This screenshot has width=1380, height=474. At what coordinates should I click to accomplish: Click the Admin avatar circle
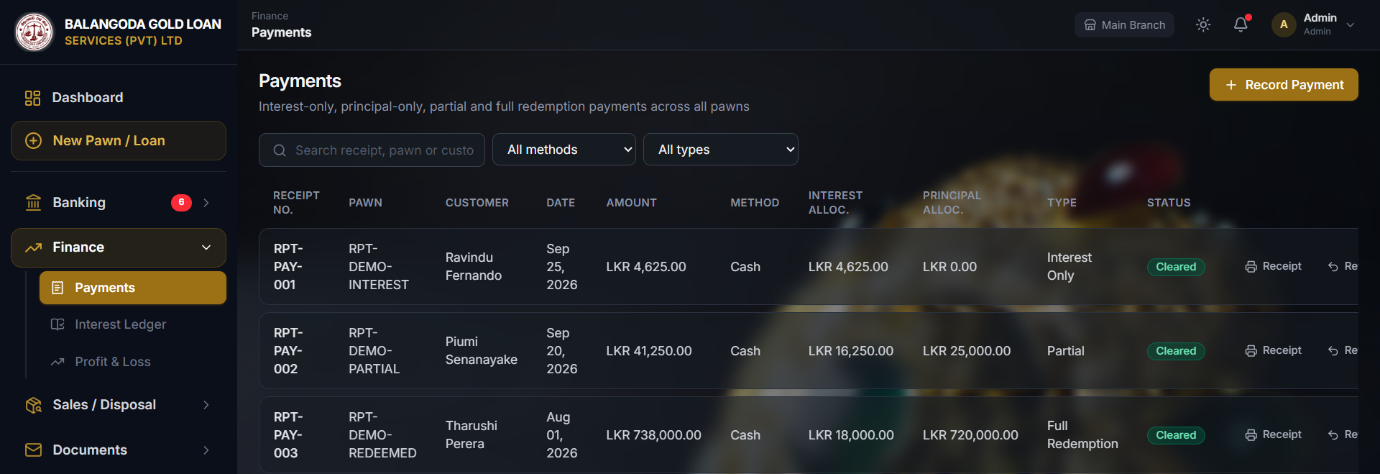click(1284, 25)
